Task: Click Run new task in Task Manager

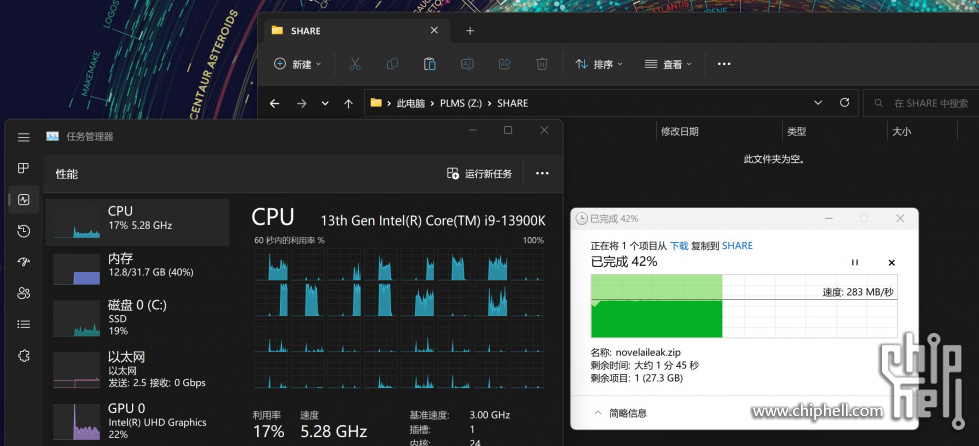Action: 480,174
